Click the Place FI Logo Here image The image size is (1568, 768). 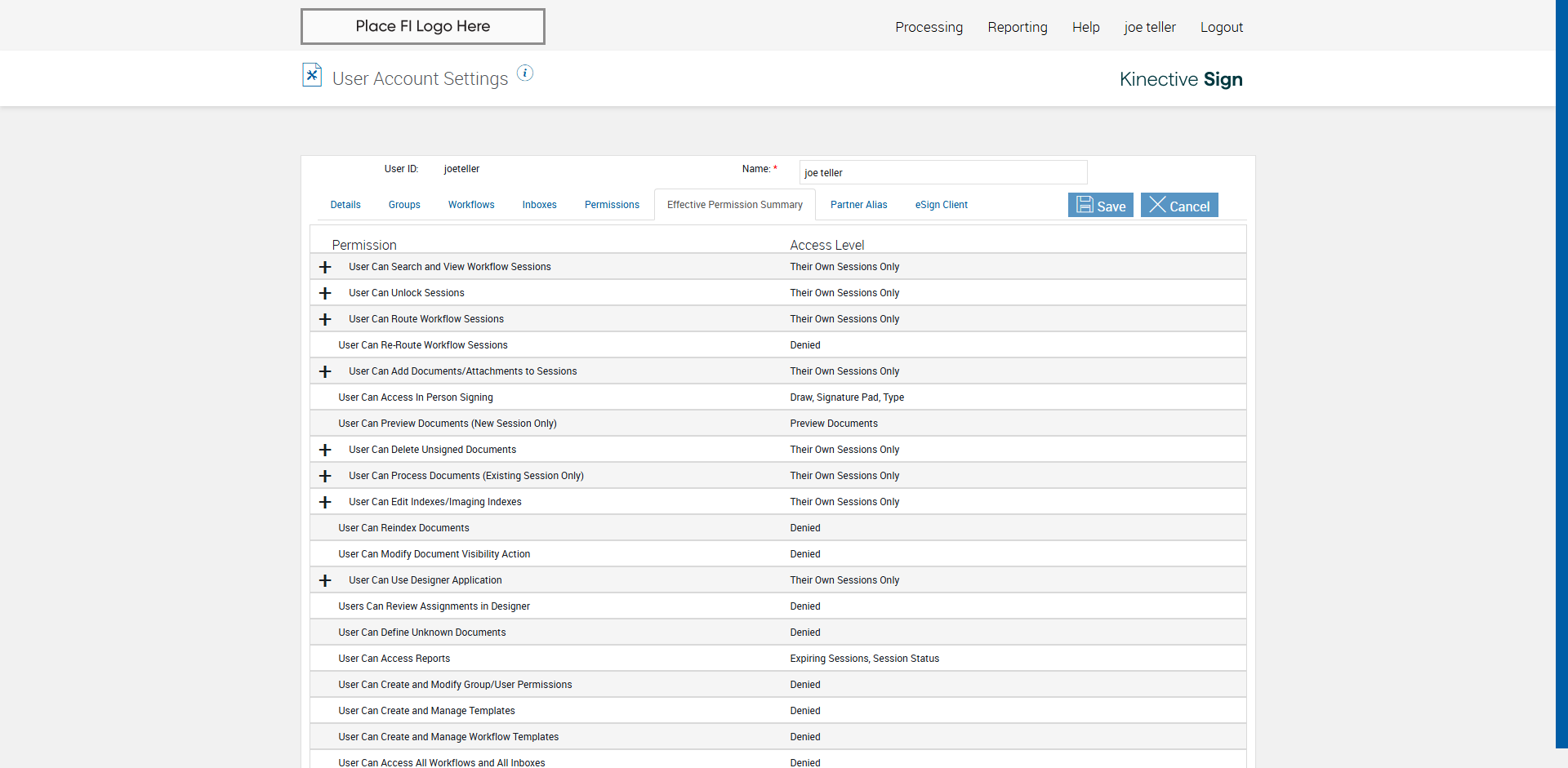click(422, 26)
